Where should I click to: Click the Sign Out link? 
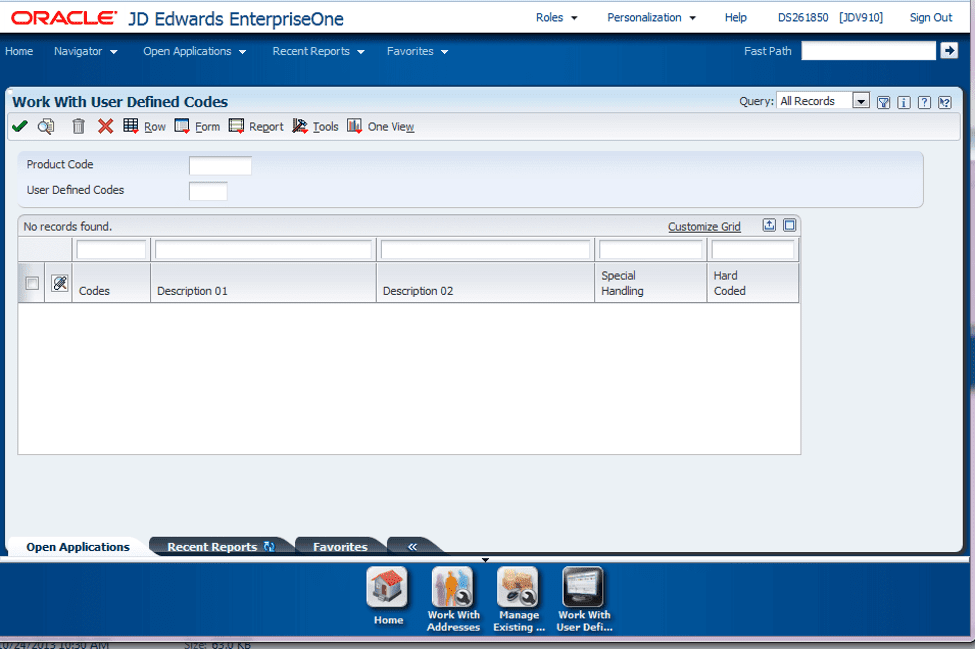930,17
